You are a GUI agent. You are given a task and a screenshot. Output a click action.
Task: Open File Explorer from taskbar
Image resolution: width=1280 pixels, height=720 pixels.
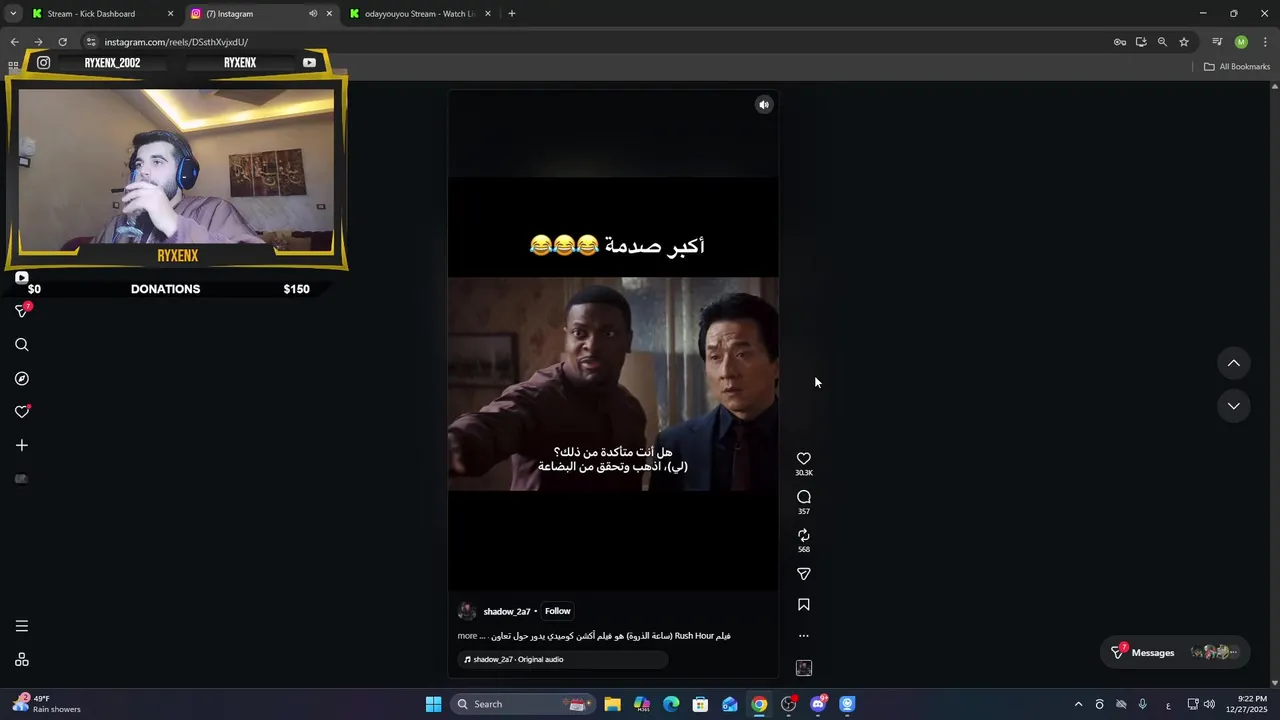click(612, 704)
